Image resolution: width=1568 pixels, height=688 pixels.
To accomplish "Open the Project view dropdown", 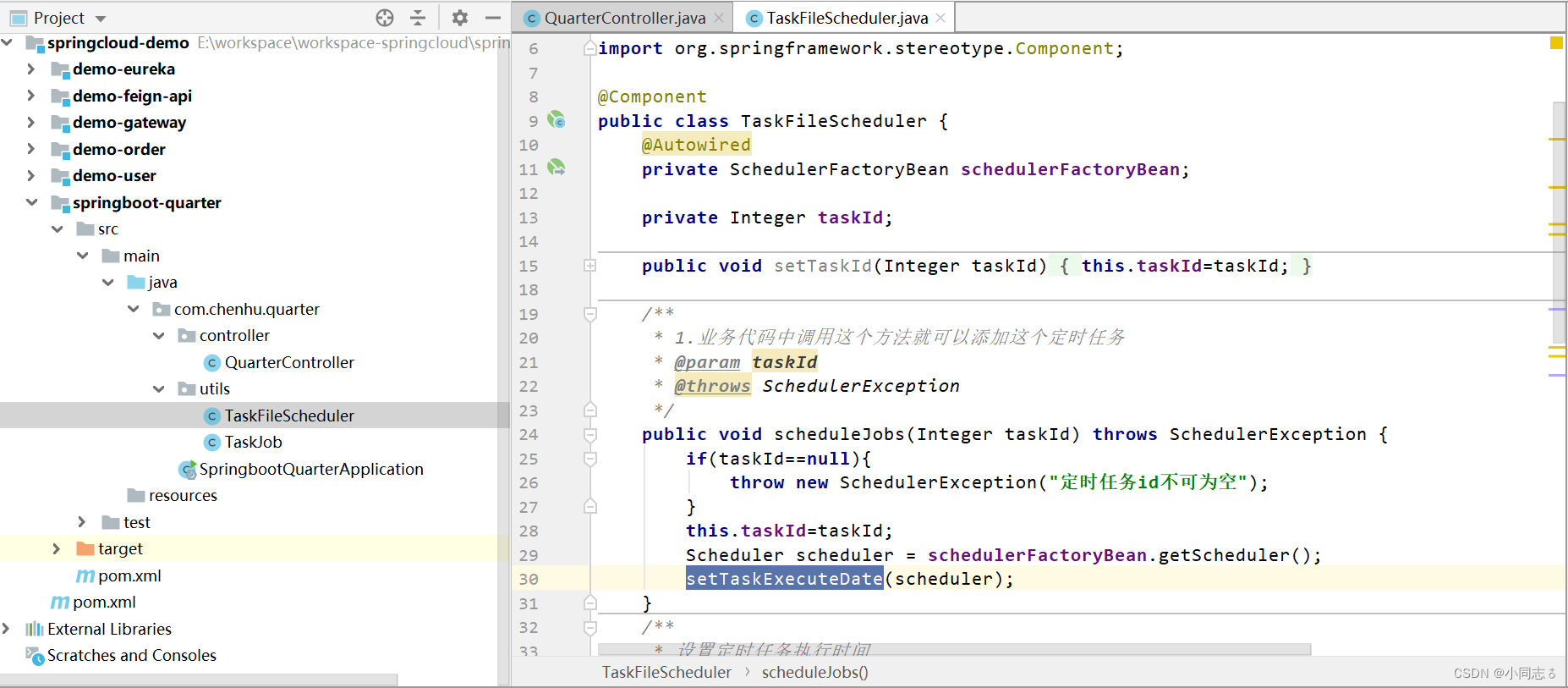I will coord(101,19).
